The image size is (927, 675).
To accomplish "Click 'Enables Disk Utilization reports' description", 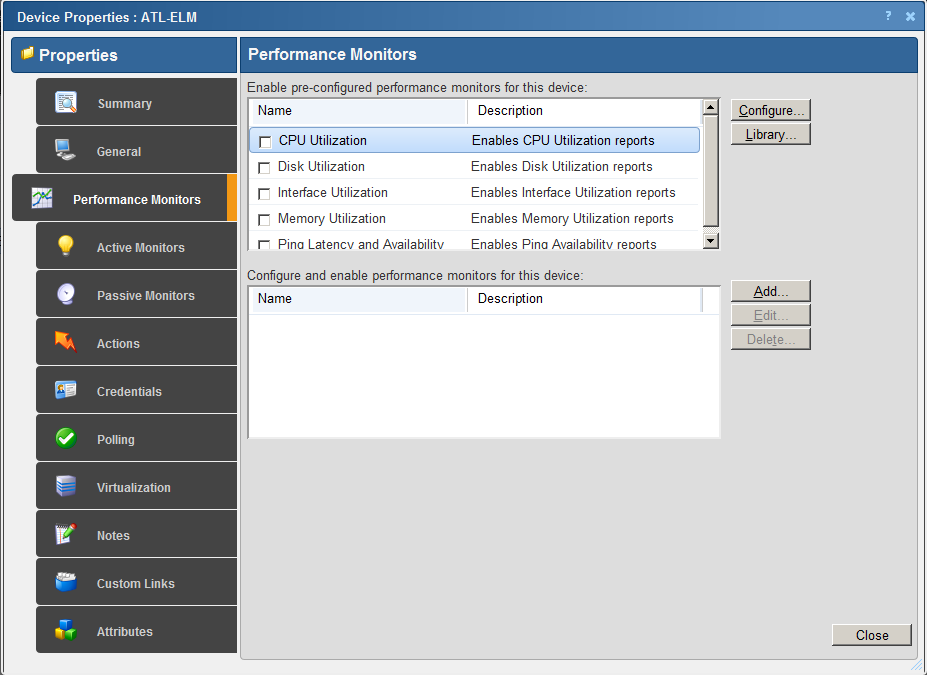I will click(562, 167).
